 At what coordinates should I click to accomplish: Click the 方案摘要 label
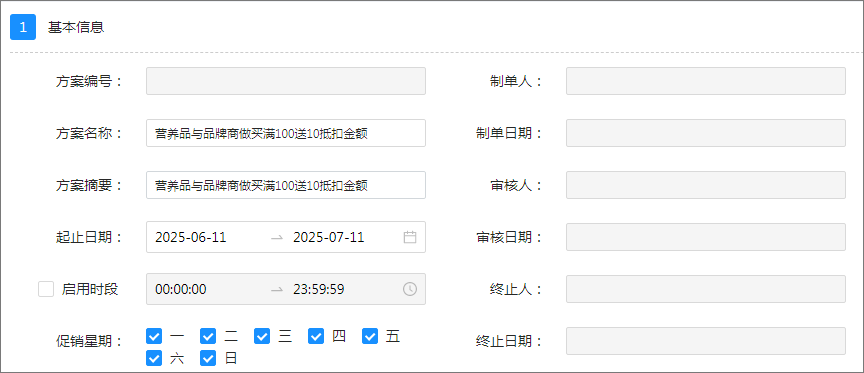pos(89,186)
